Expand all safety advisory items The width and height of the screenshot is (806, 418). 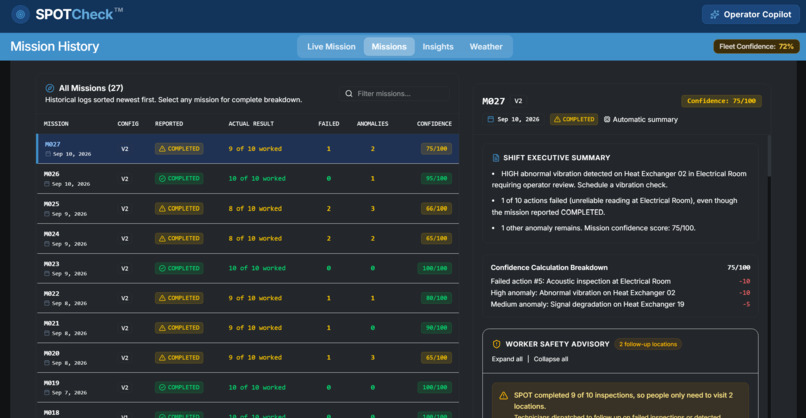click(x=507, y=359)
